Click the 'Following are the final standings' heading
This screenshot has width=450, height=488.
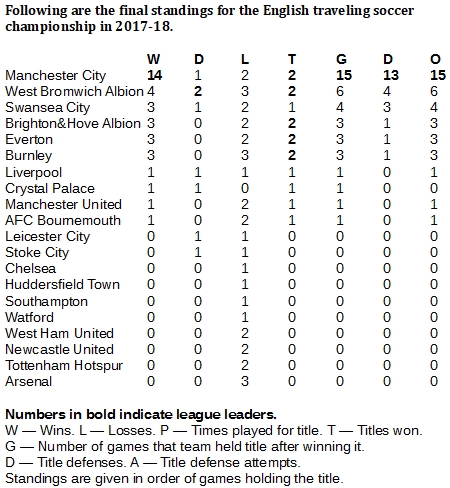point(209,18)
